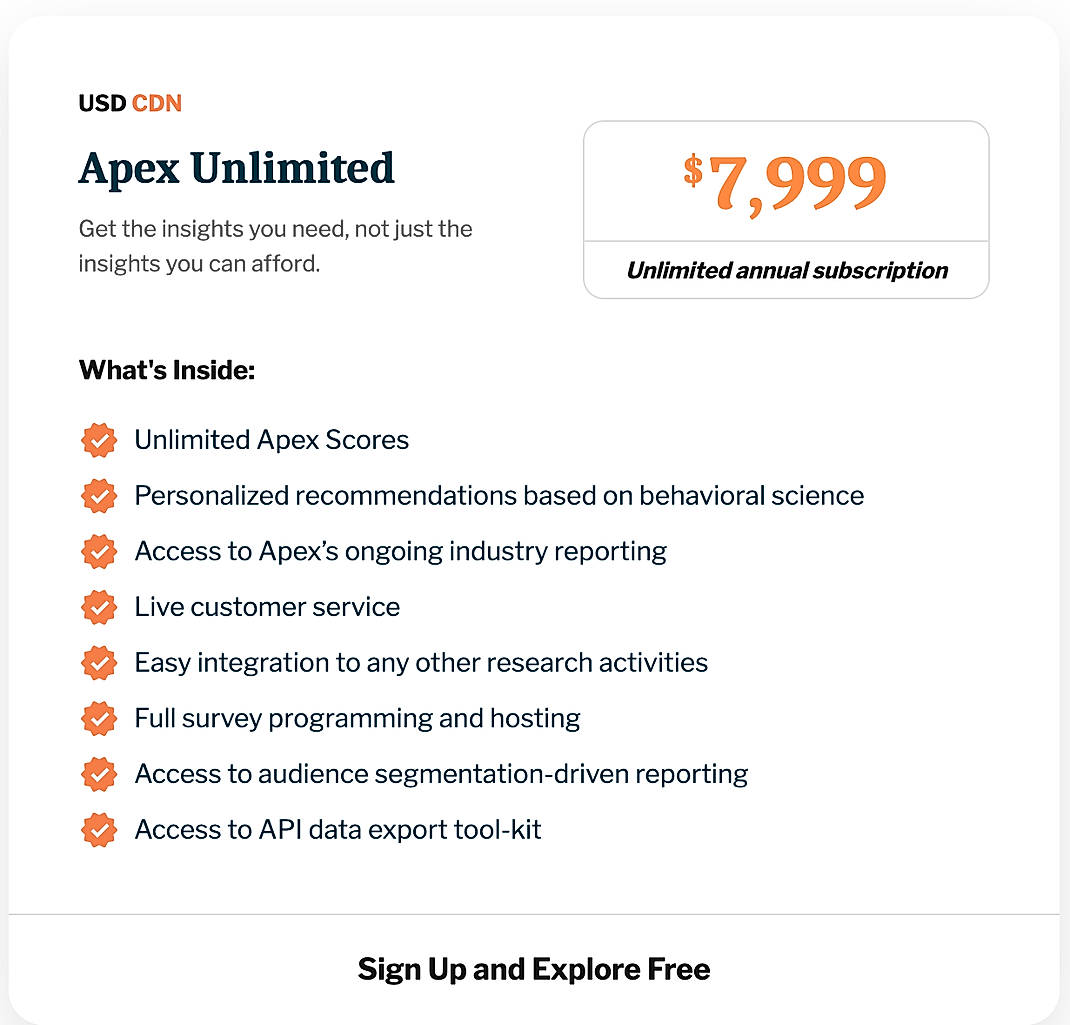Select the CDN pricing option
This screenshot has width=1070, height=1025.
[x=157, y=103]
